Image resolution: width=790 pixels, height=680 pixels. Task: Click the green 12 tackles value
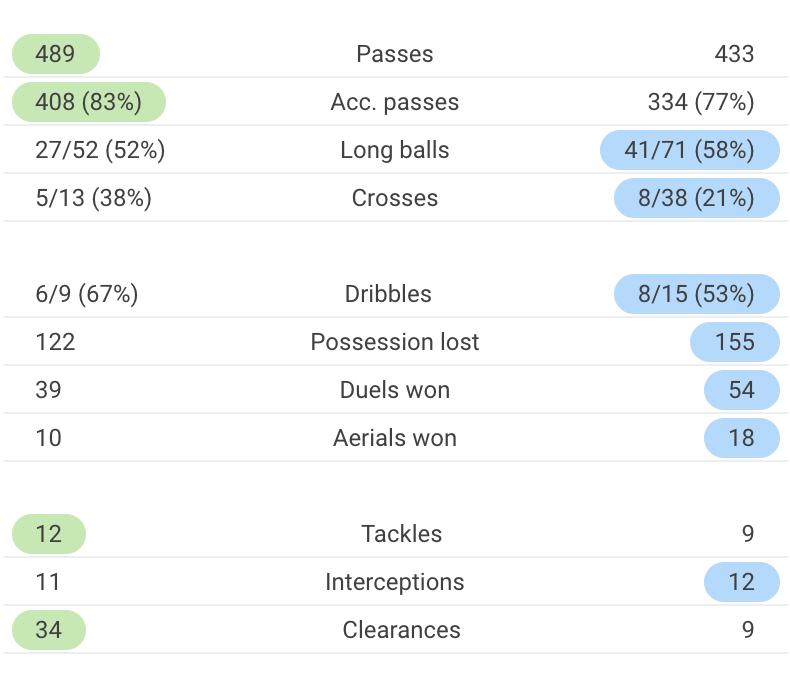coord(49,534)
